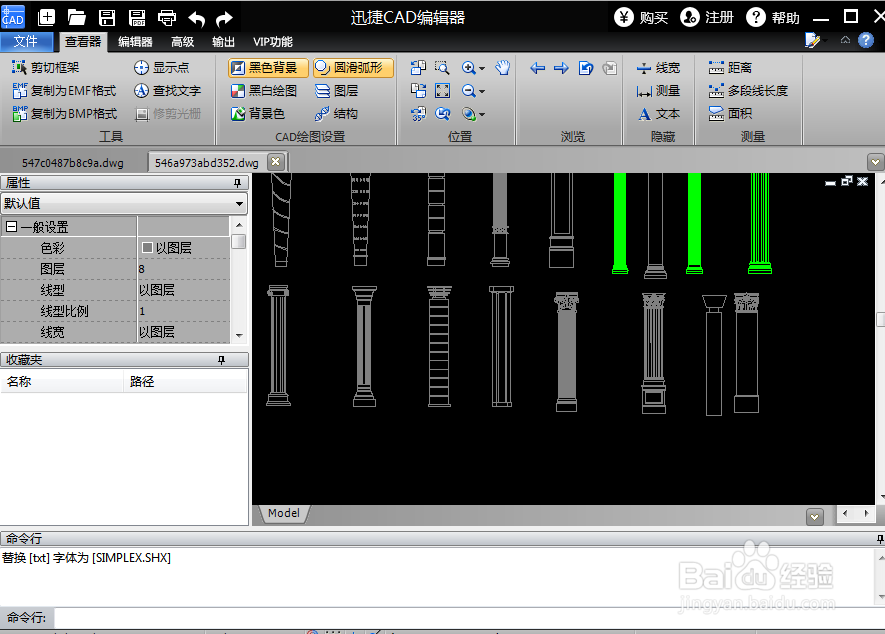
Task: Toggle 黑色背景 mode
Action: point(268,68)
